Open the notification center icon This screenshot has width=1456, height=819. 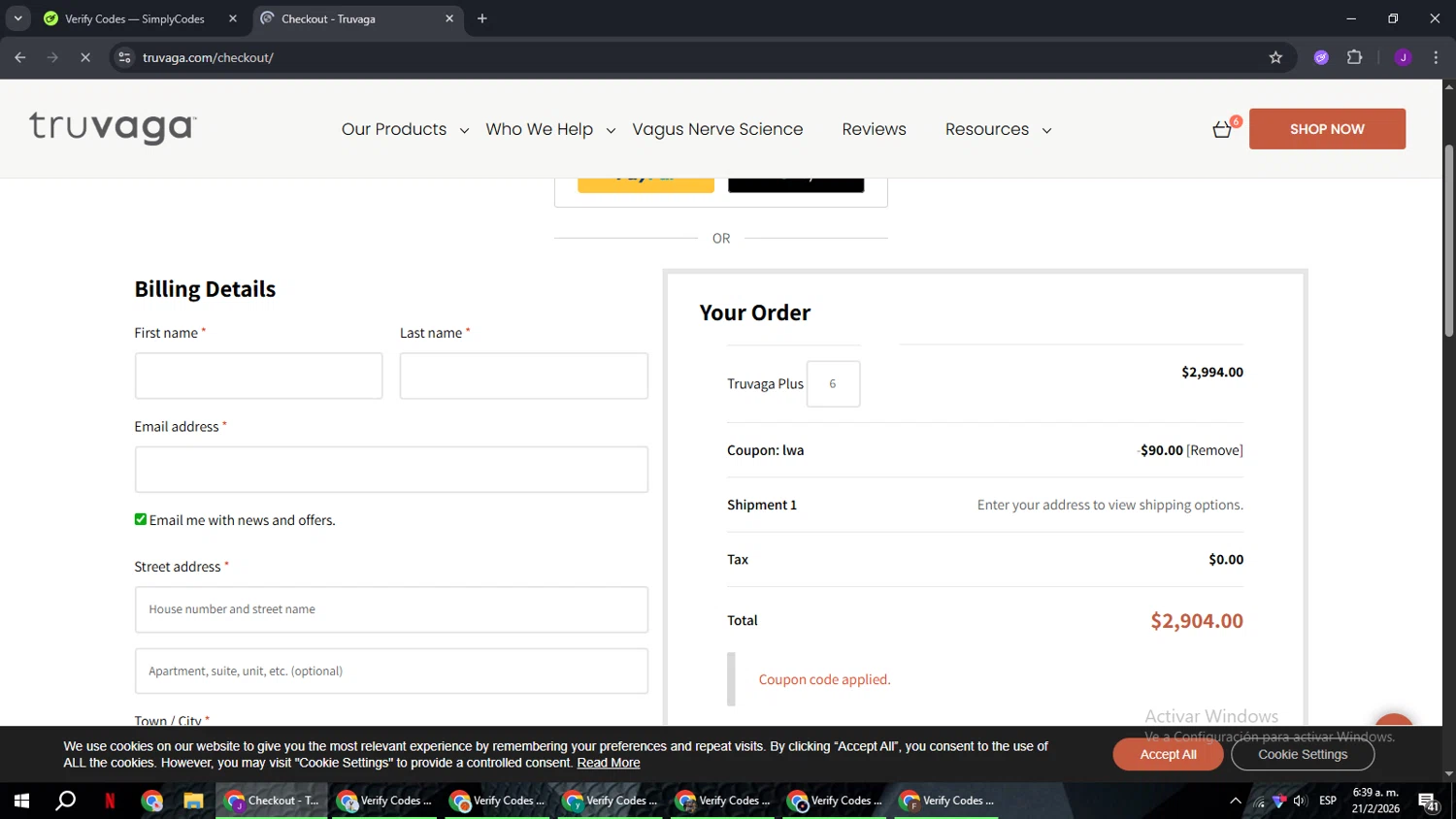point(1429,802)
